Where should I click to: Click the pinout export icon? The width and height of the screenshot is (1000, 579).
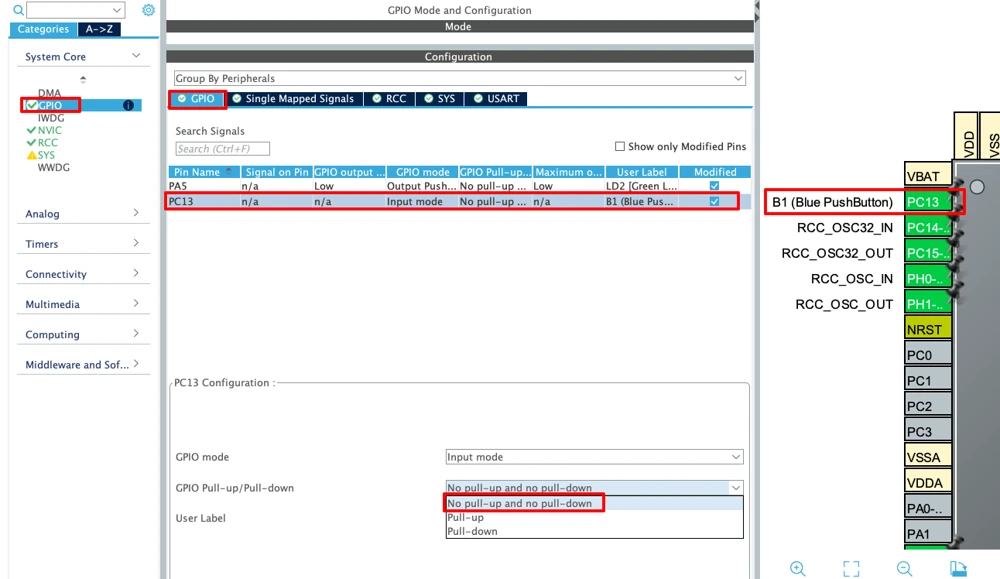[x=958, y=568]
